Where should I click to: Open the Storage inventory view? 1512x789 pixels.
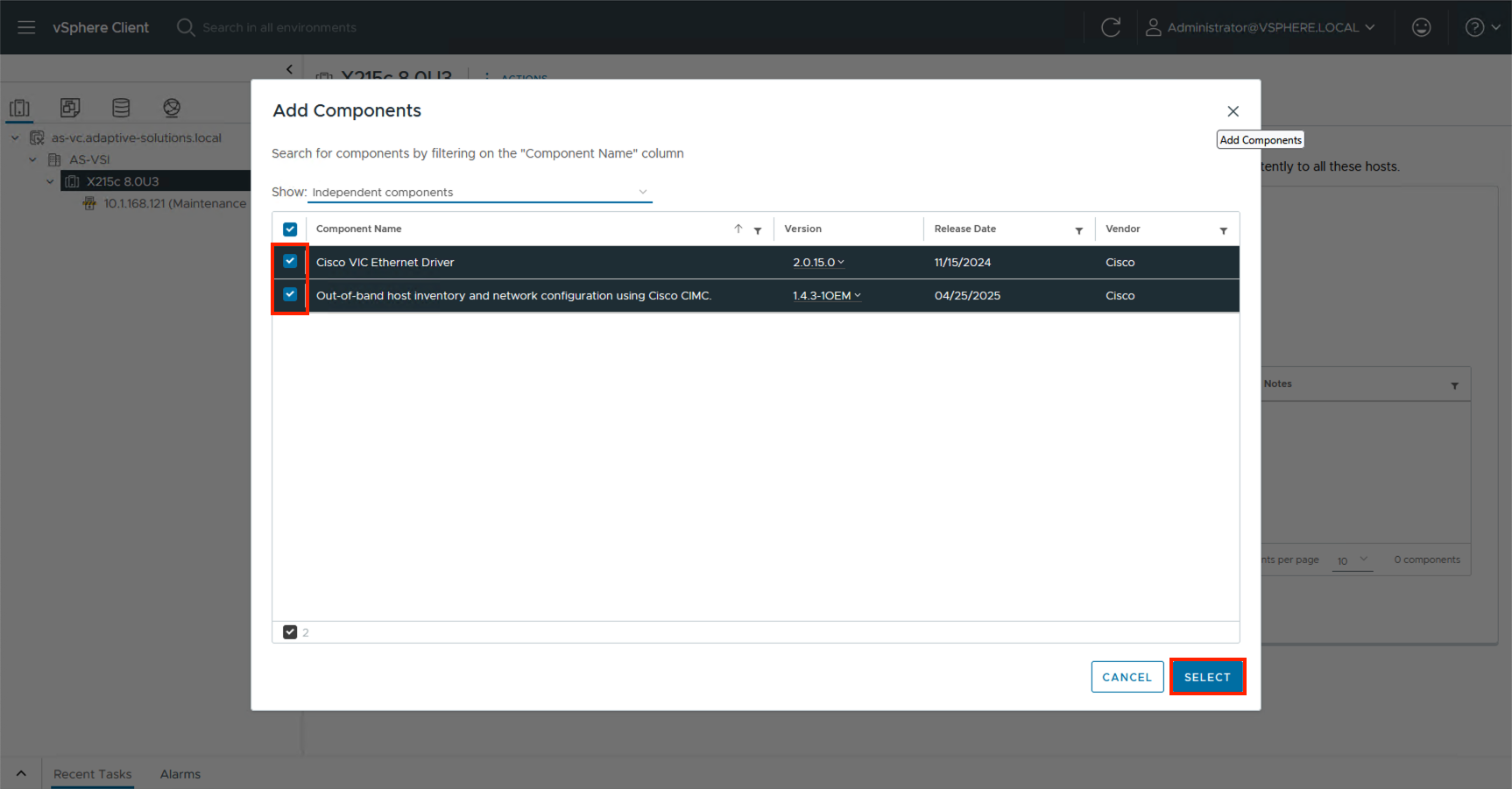[x=121, y=107]
